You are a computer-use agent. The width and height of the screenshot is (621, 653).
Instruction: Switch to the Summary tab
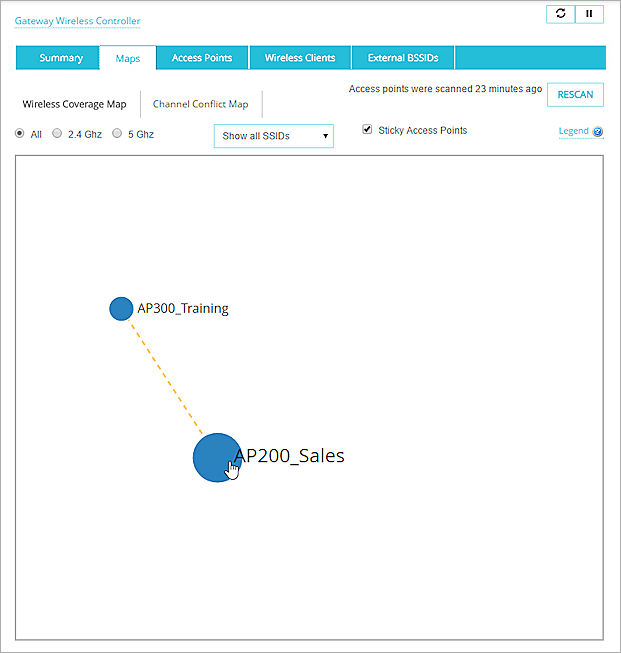click(58, 58)
